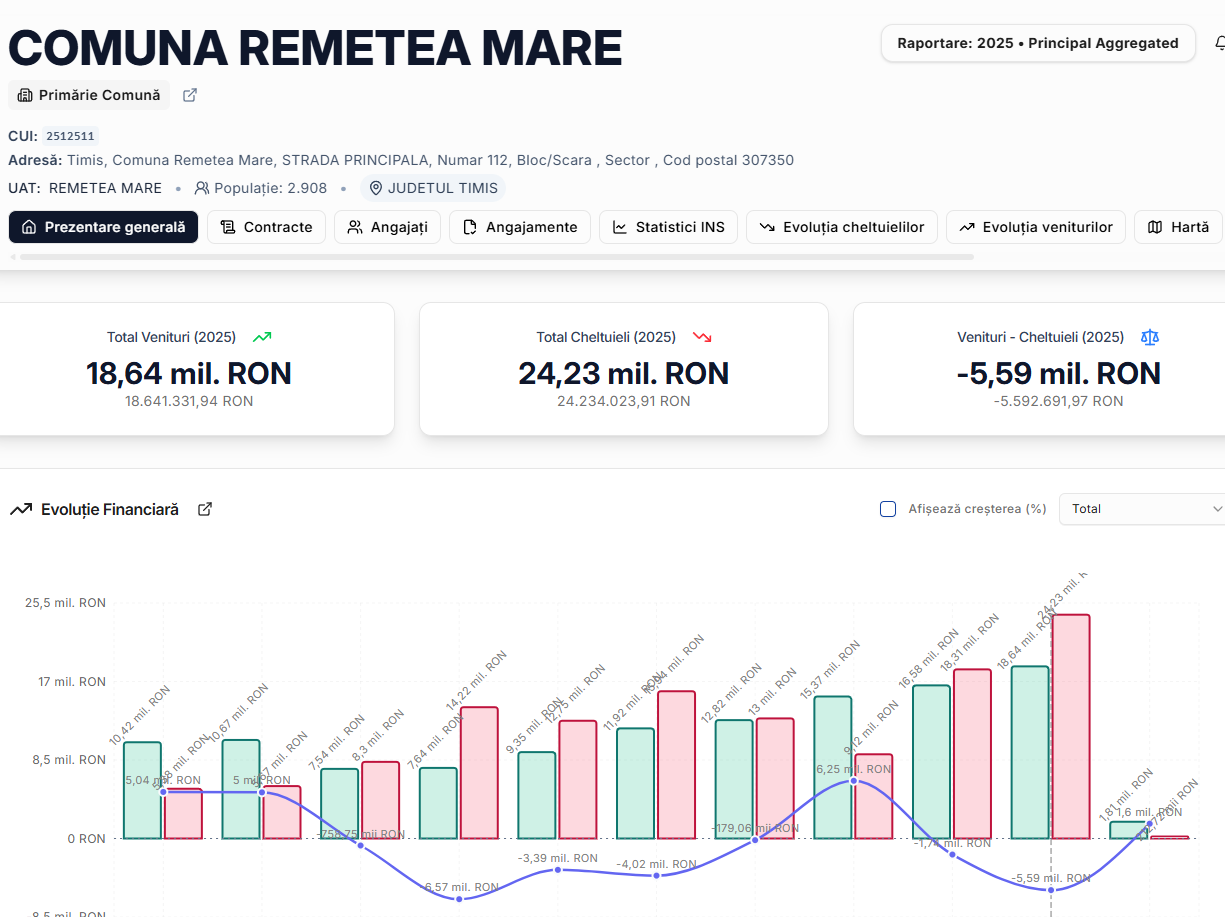Click the 2025 red expenses bar in chart
Screen dimensions: 1225x917
point(1071,726)
